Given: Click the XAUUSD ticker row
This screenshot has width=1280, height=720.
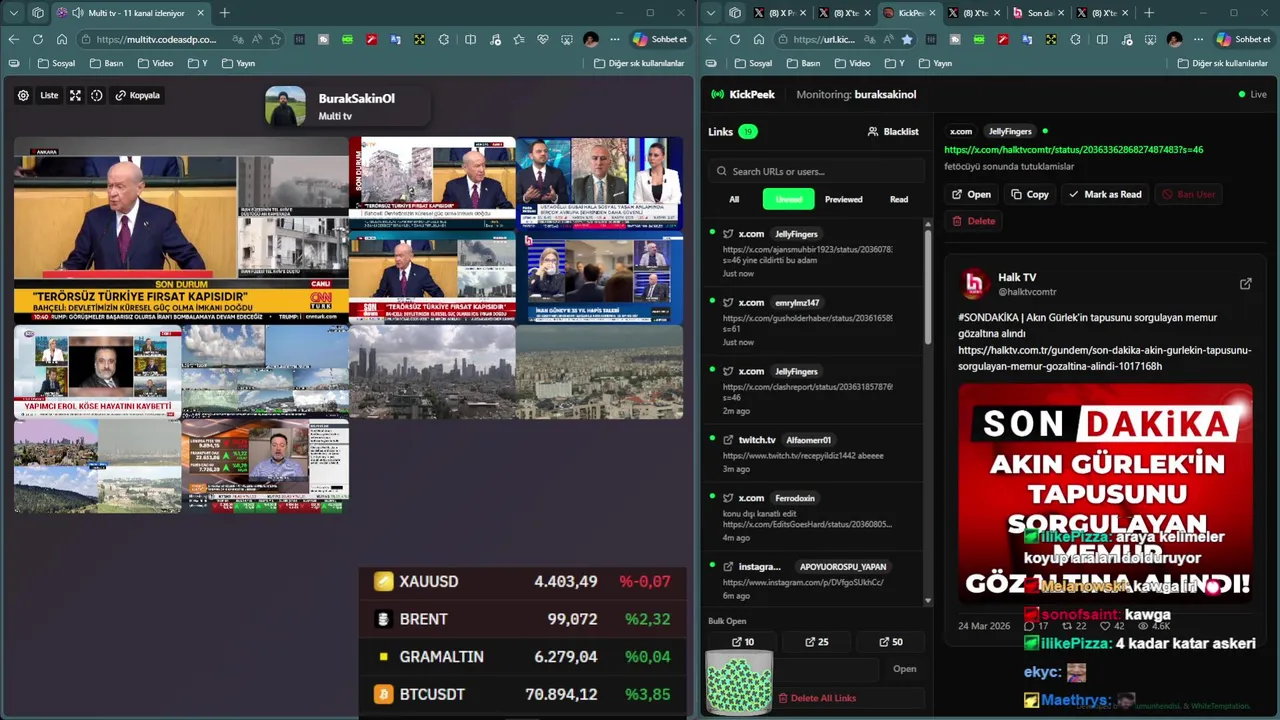Looking at the screenshot, I should tap(522, 581).
